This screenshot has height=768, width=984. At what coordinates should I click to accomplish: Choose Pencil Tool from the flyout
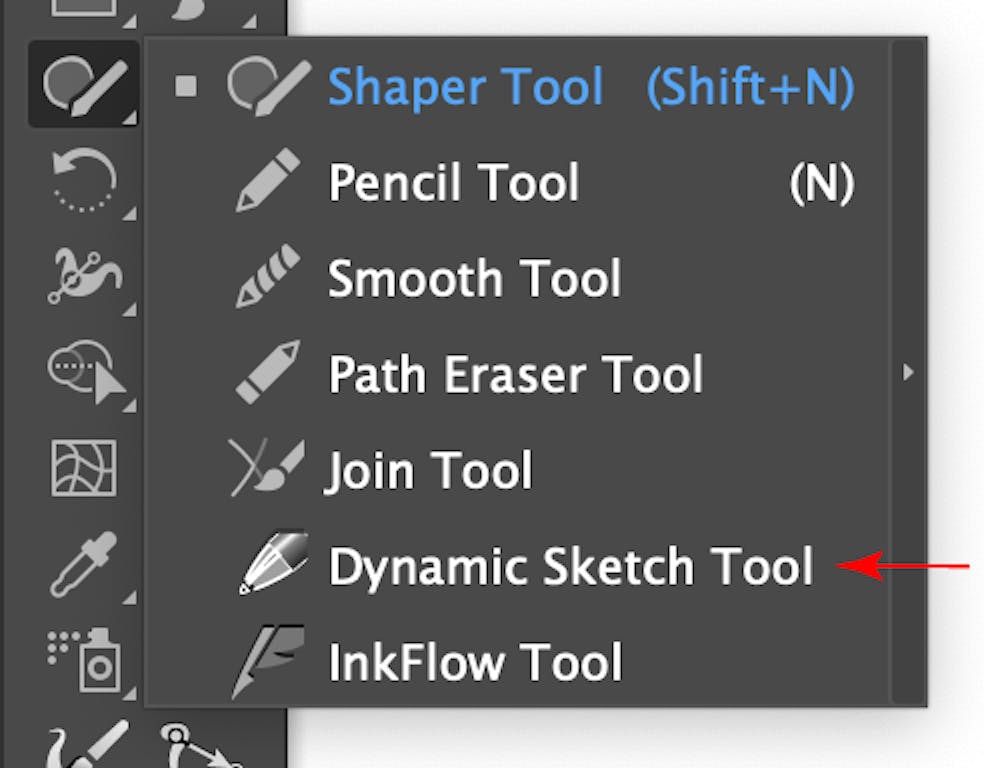pos(455,182)
